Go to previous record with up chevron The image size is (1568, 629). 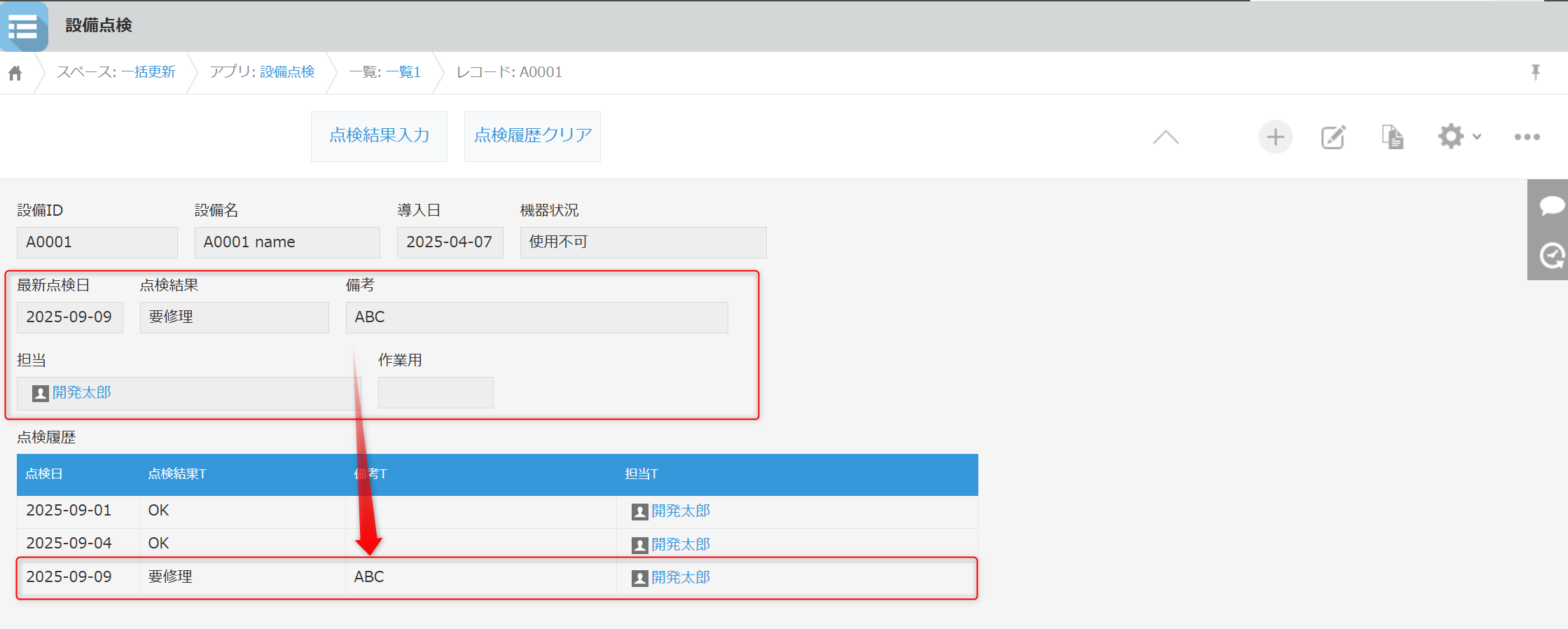1165,137
